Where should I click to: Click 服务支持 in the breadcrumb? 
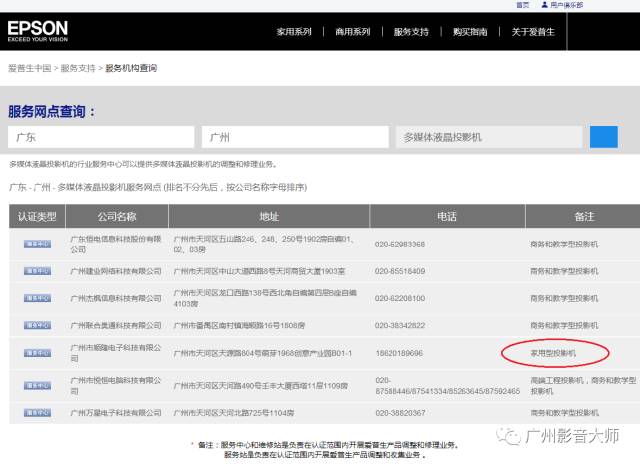pyautogui.click(x=78, y=68)
